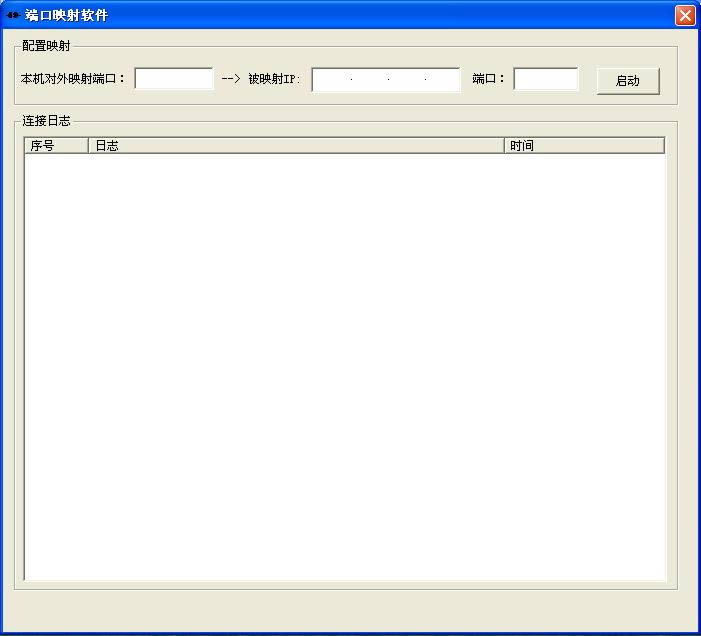Image resolution: width=701 pixels, height=636 pixels.
Task: Click the 被映射IP label text
Action: (274, 79)
